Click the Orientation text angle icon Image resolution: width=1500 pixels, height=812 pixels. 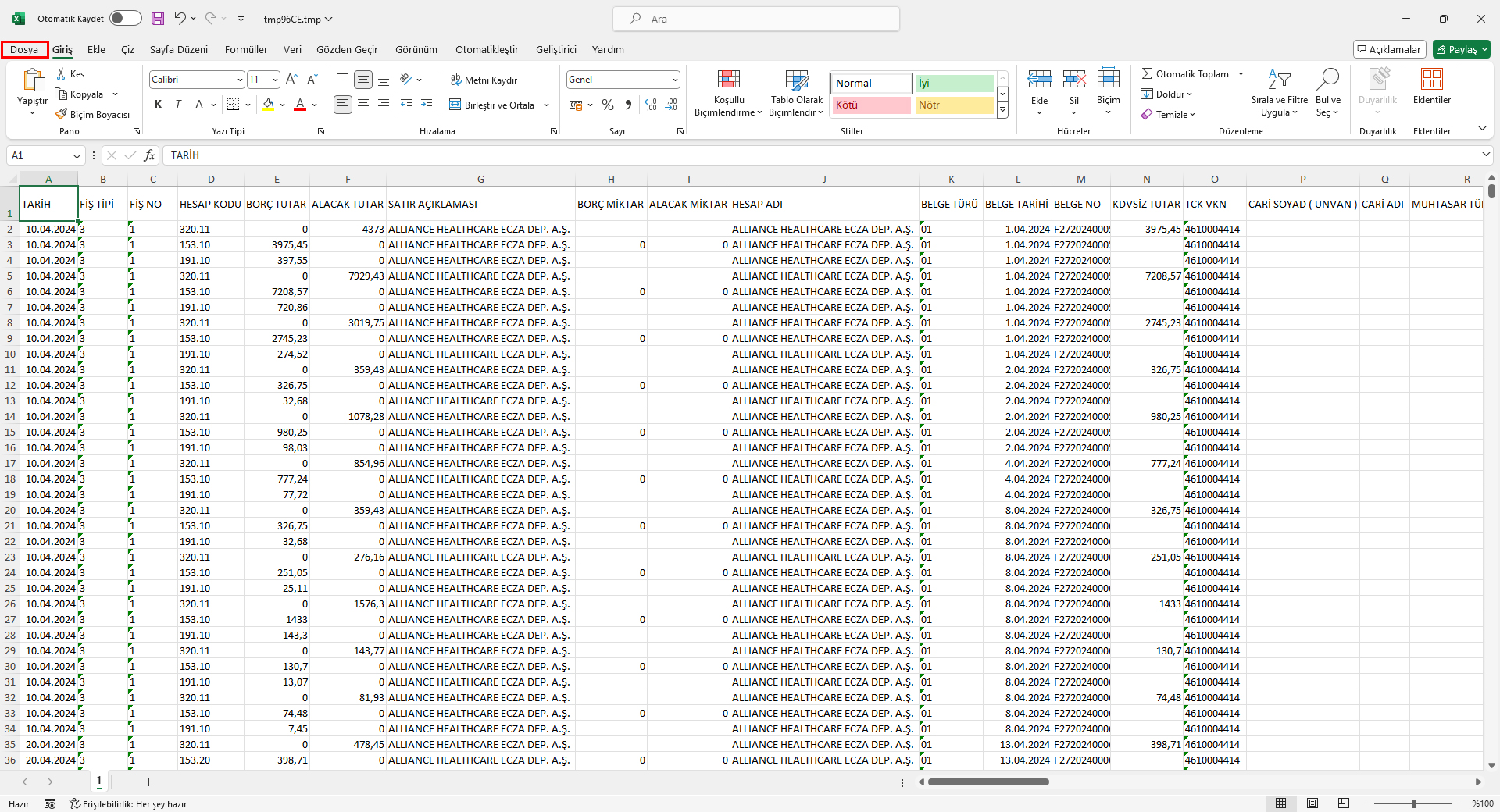pyautogui.click(x=406, y=79)
